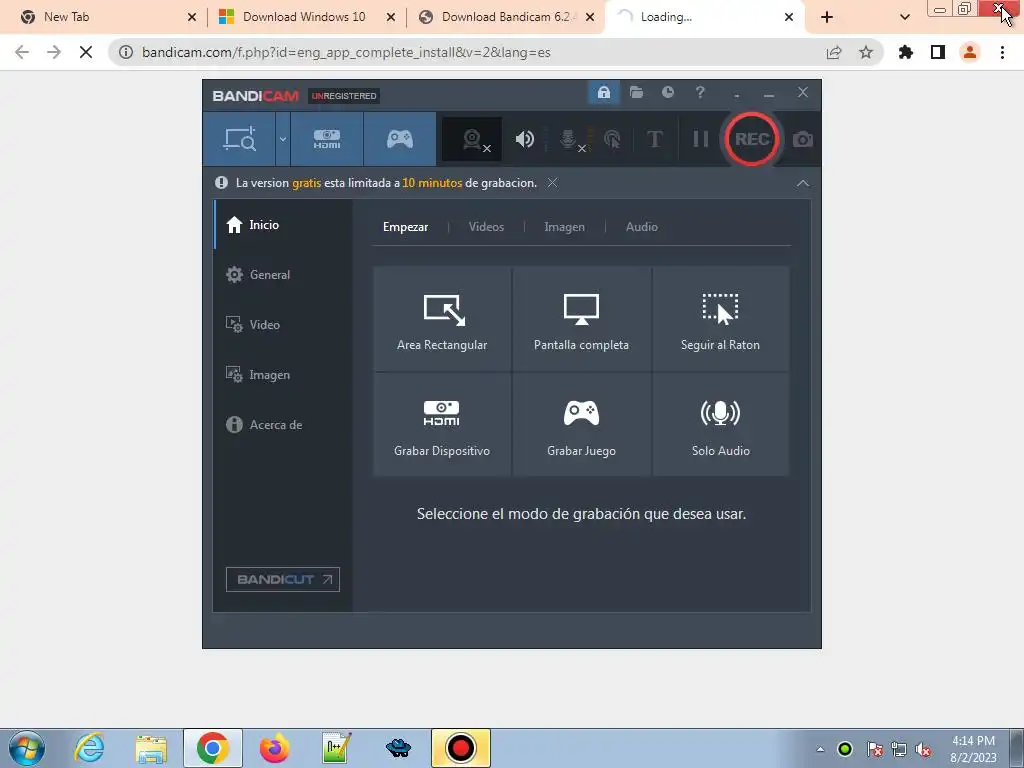Image resolution: width=1024 pixels, height=768 pixels.
Task: Choose Seguir al Raton recording mode tile
Action: pos(721,319)
